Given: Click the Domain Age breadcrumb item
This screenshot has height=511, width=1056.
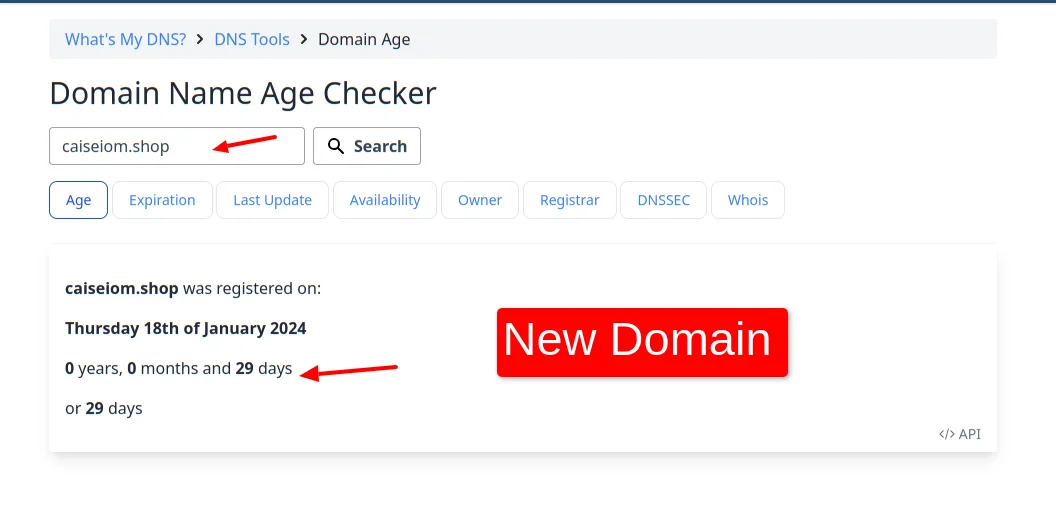Looking at the screenshot, I should (x=364, y=39).
